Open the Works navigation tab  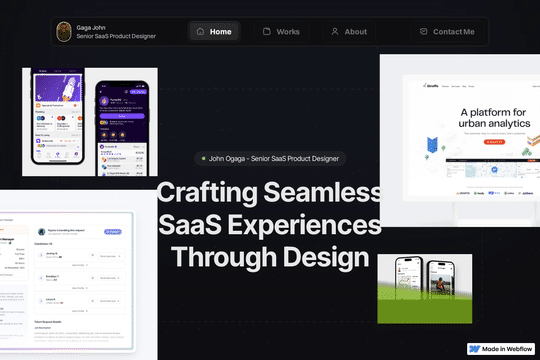(281, 32)
